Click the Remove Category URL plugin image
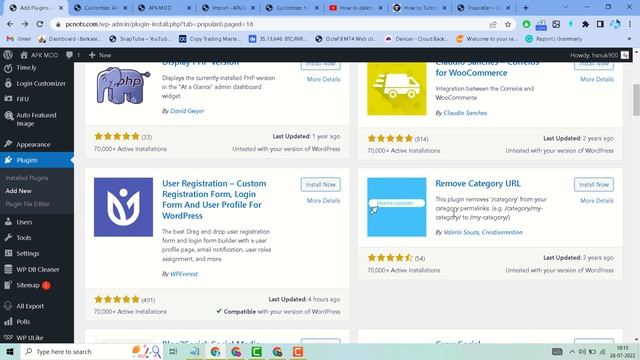The height and width of the screenshot is (360, 640). click(x=396, y=207)
